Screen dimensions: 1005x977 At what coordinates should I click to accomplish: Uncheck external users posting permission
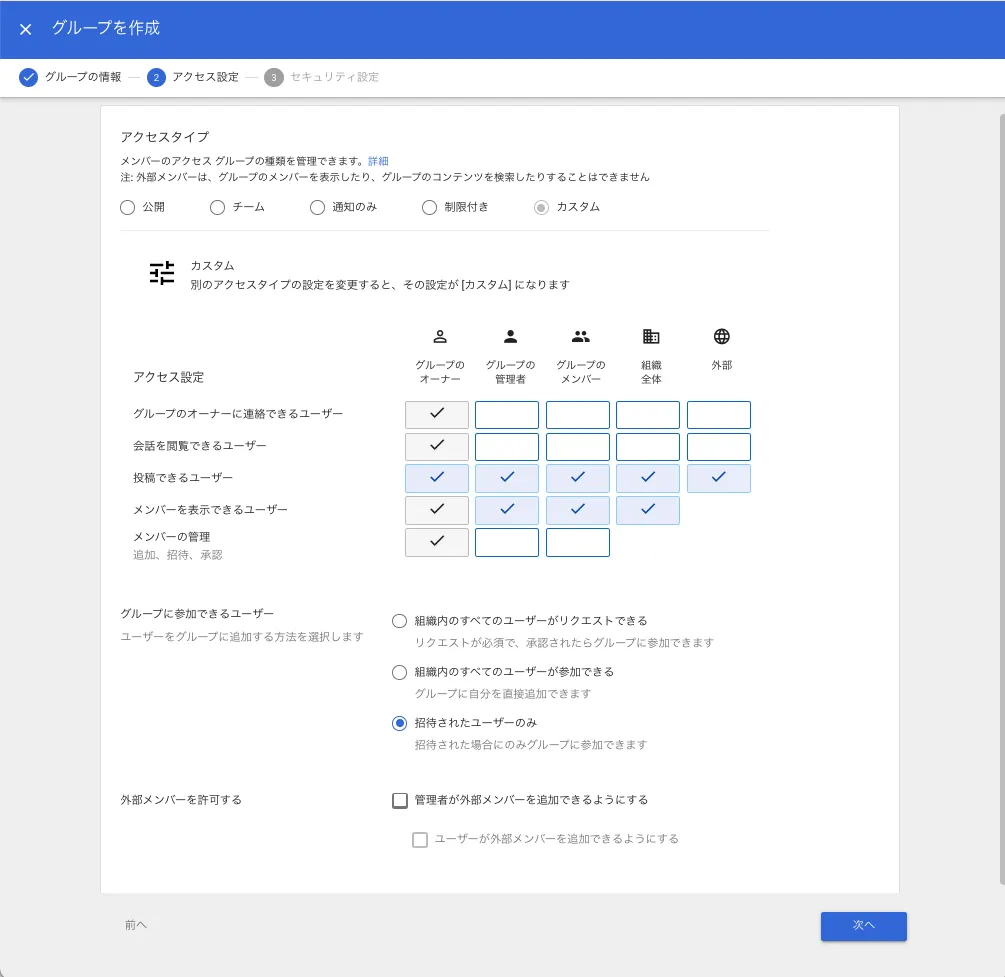tap(718, 479)
